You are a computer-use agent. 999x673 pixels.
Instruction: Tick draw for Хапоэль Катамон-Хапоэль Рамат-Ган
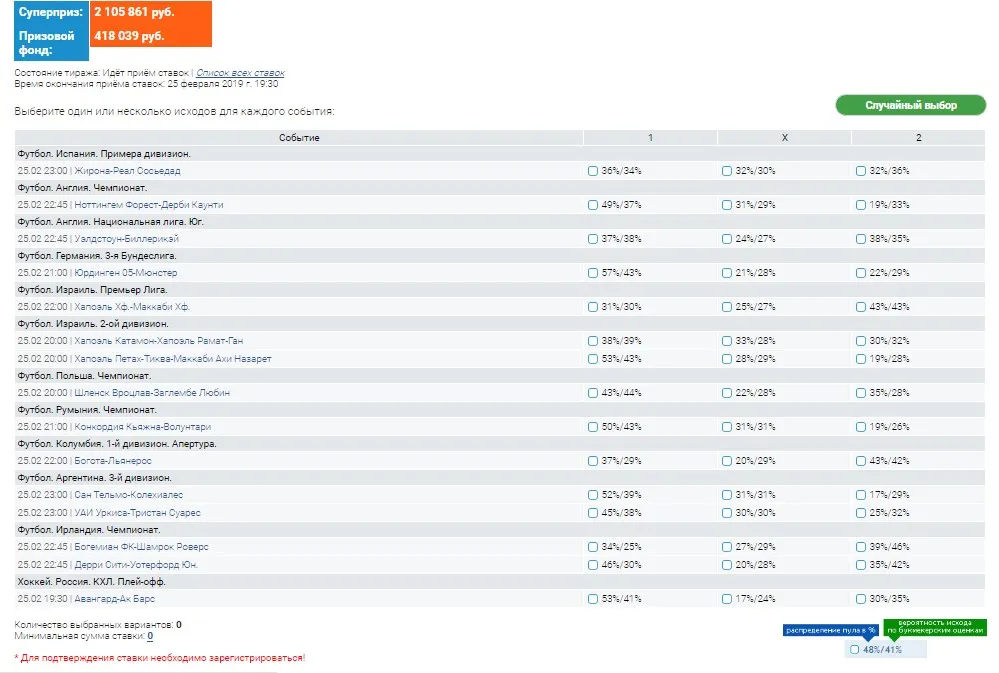click(726, 341)
